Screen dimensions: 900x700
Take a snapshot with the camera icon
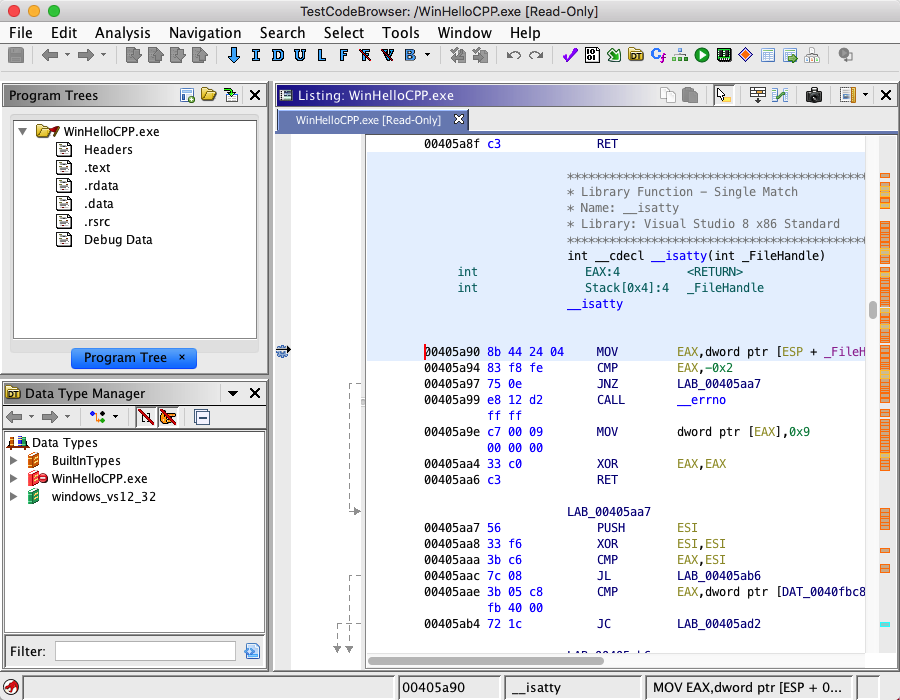[814, 95]
